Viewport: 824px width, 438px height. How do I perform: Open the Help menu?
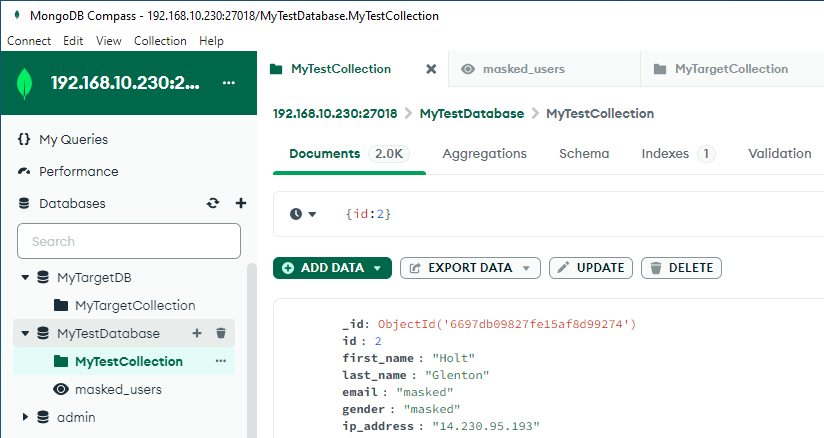(211, 41)
